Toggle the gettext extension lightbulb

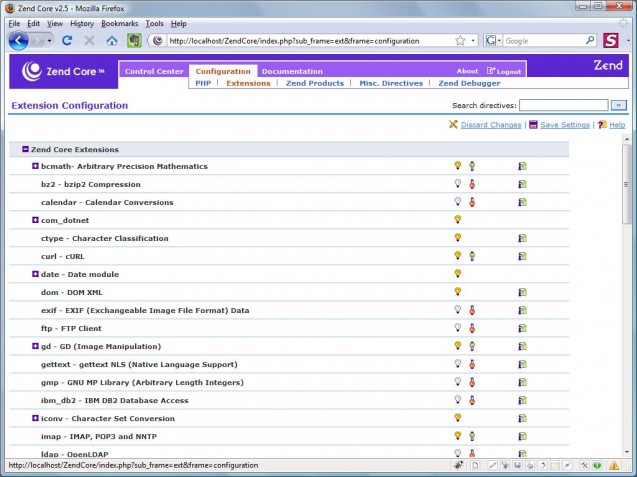click(457, 363)
